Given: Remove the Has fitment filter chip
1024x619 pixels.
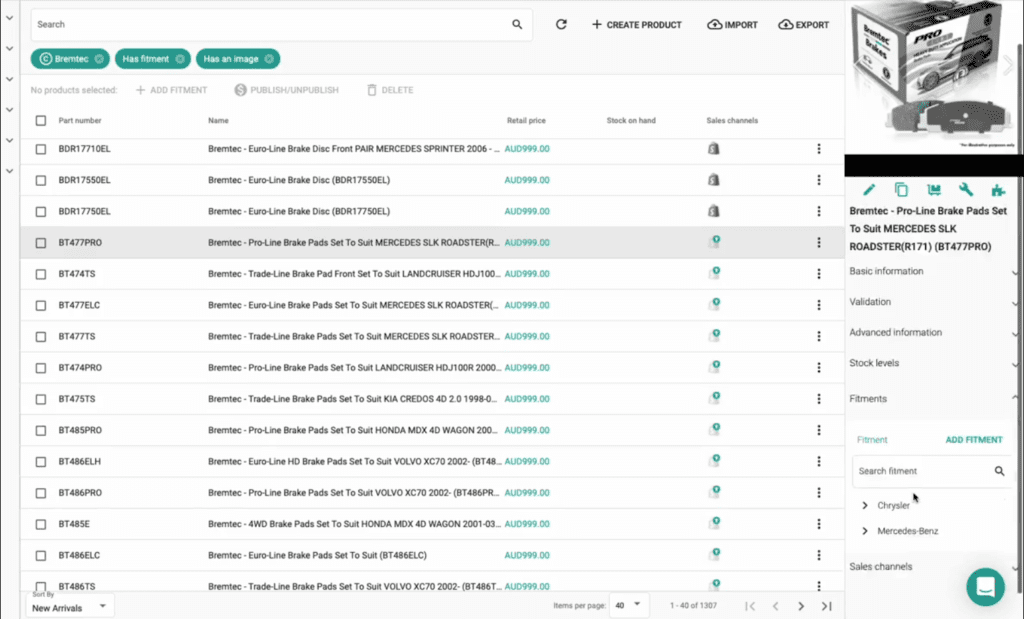Looking at the screenshot, I should pos(180,59).
